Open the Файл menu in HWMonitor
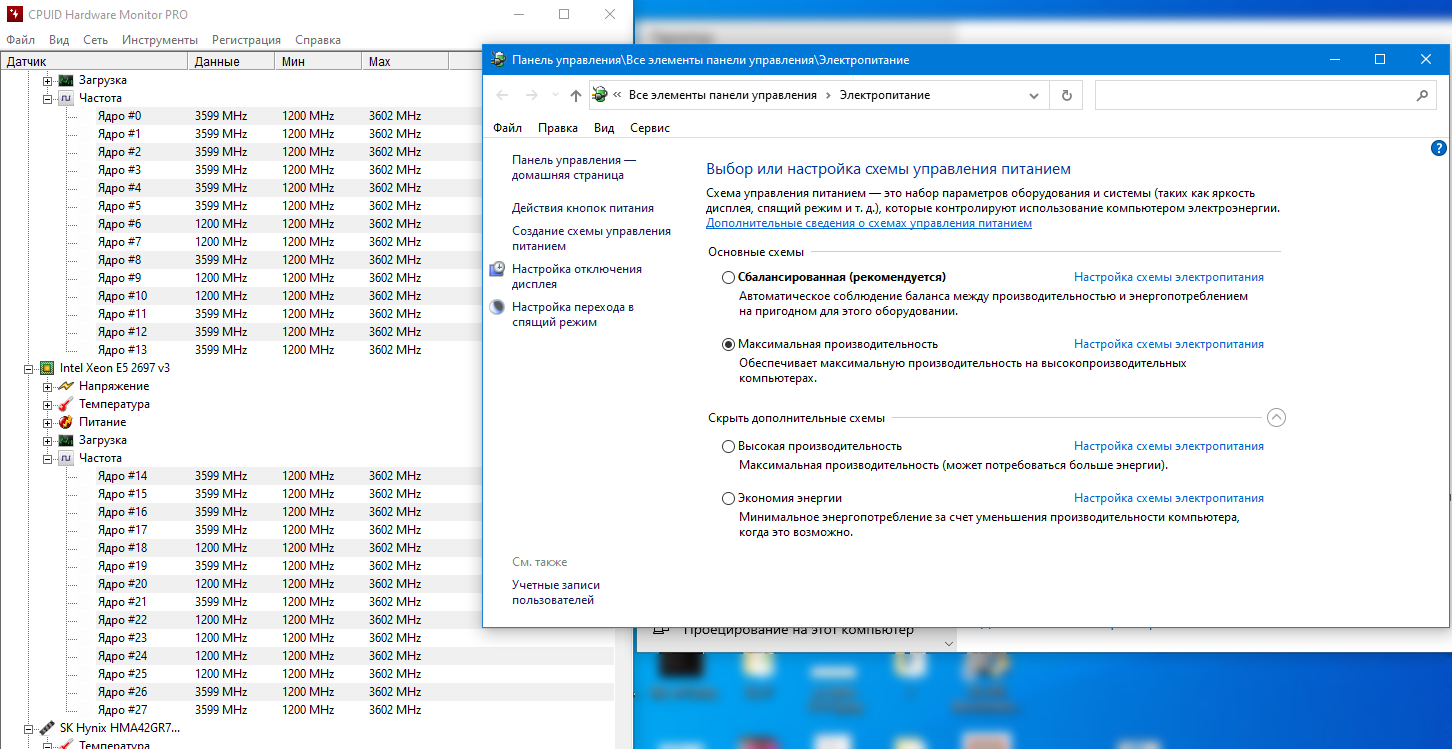Screen dimensions: 1452x749 20,40
